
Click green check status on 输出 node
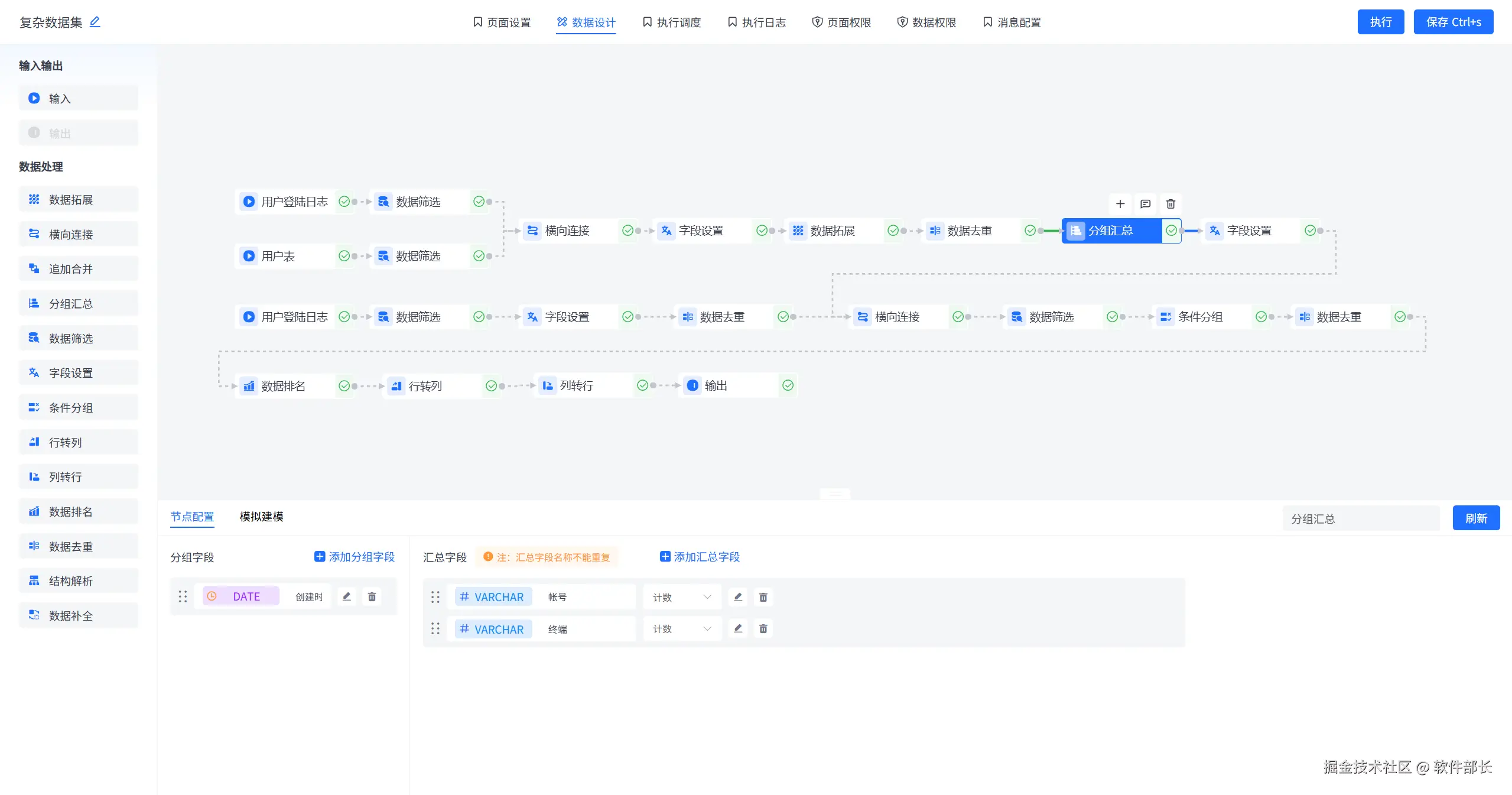788,385
